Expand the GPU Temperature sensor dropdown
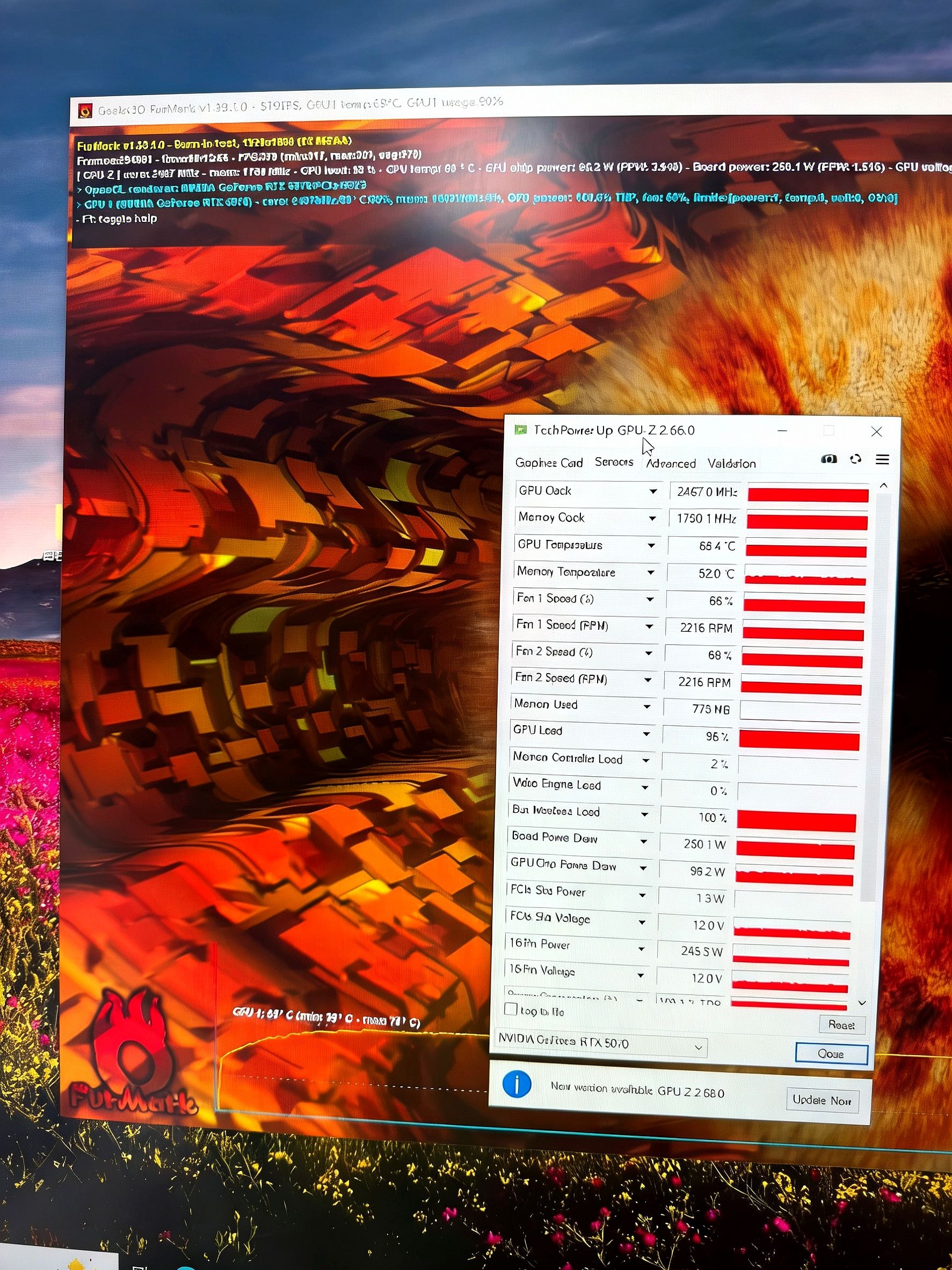The image size is (952, 1270). tap(651, 545)
